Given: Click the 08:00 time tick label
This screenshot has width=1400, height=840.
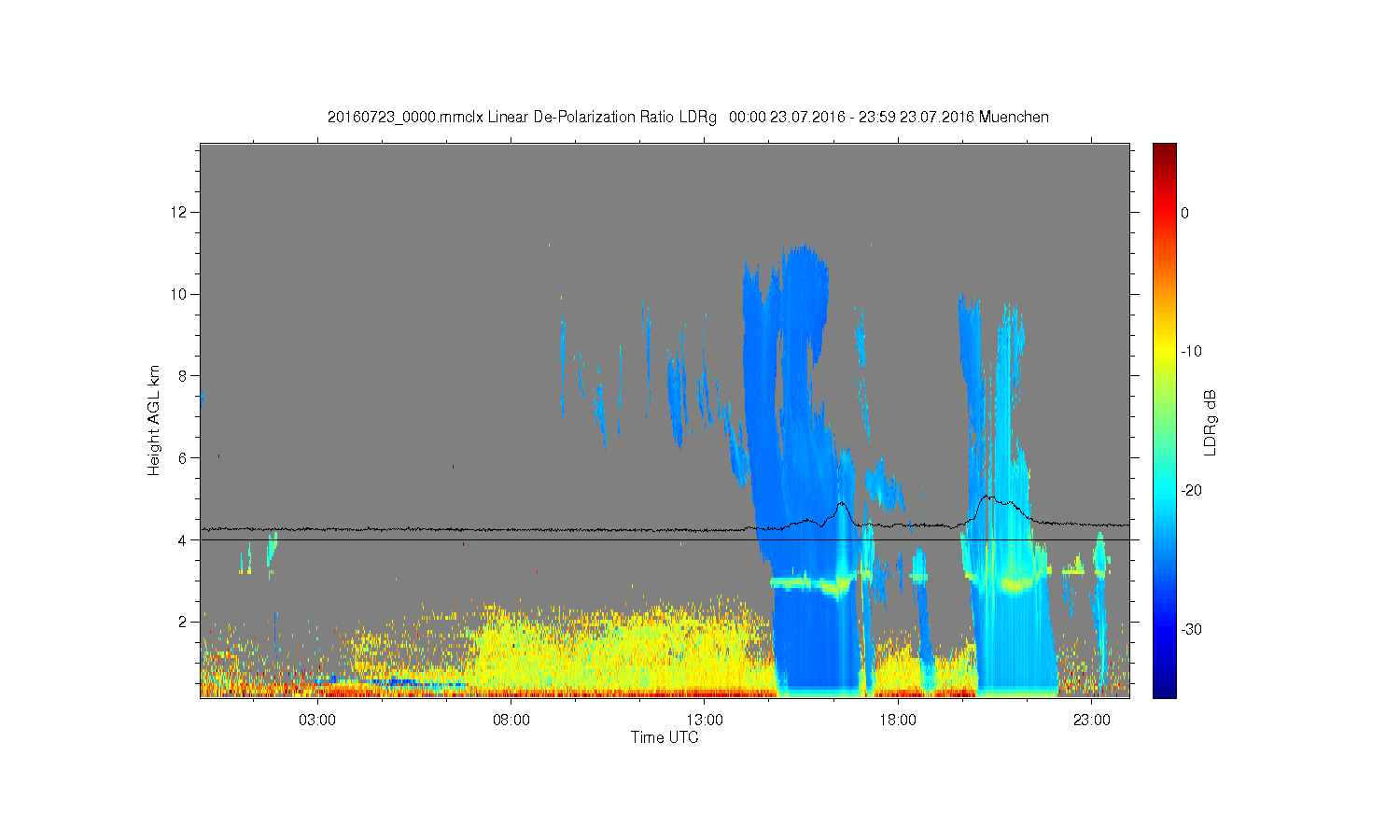Looking at the screenshot, I should click(x=511, y=721).
